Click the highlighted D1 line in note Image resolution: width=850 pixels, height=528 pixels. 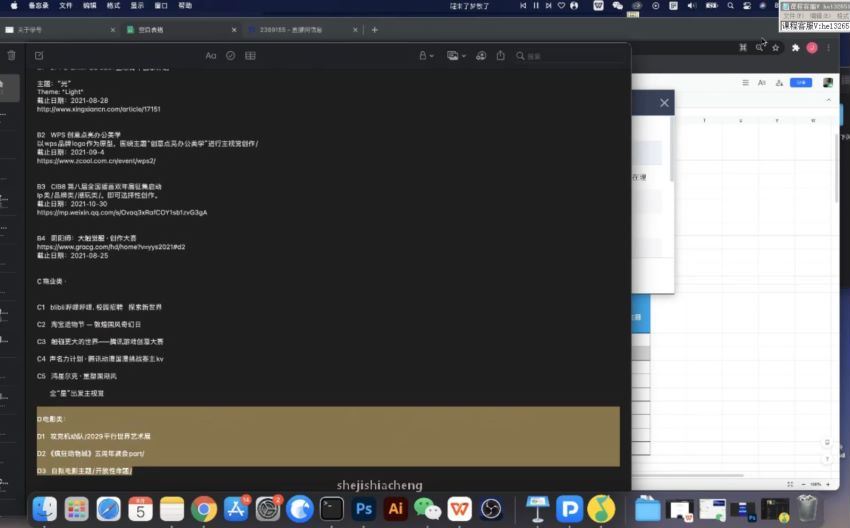pos(94,436)
